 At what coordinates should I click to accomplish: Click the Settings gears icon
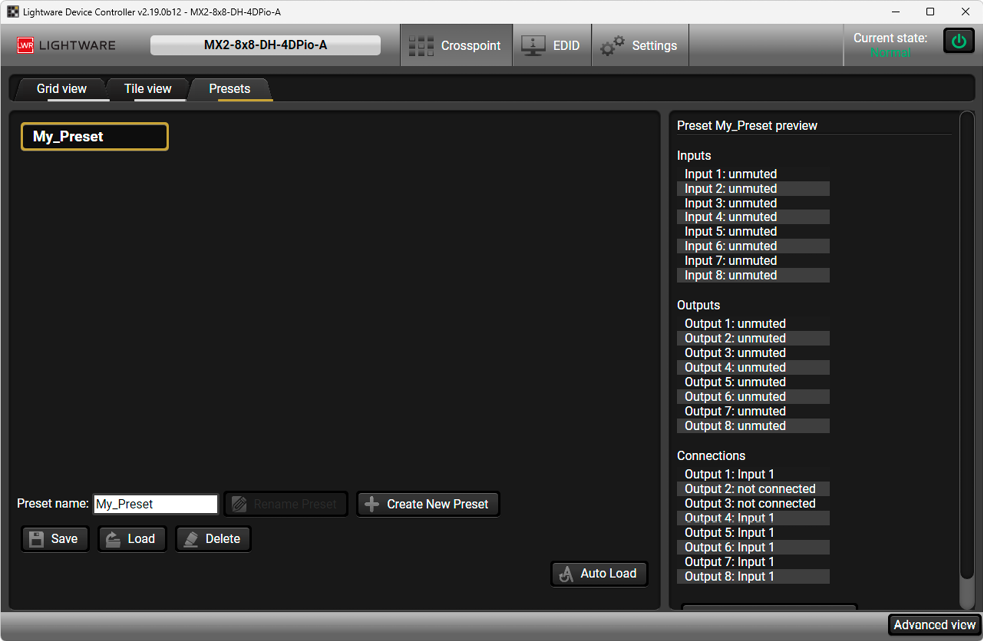point(612,46)
